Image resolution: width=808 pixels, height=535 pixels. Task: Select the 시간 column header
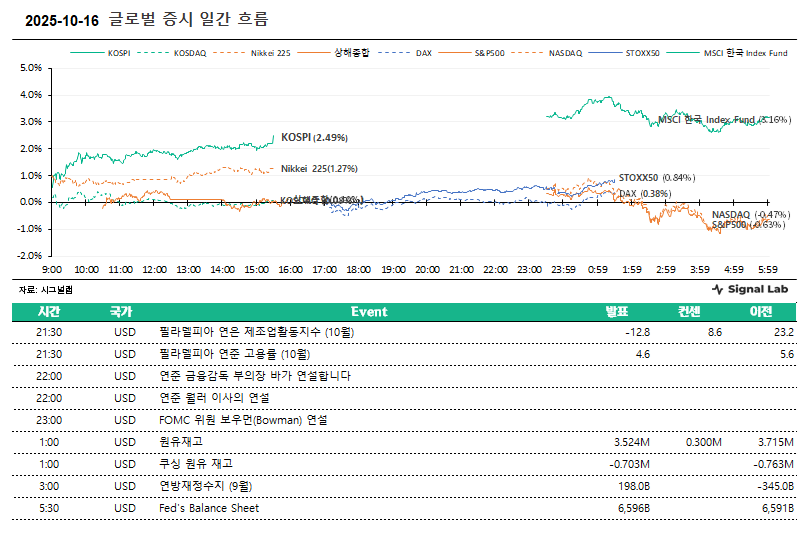pos(49,311)
